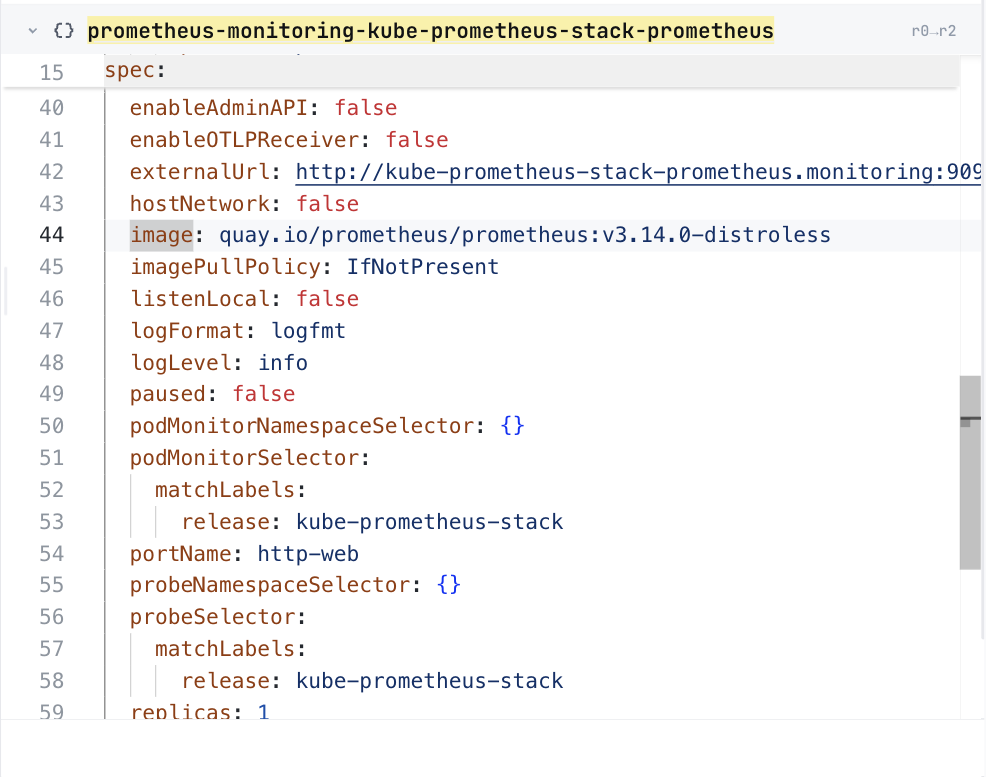
Task: Click the false value of listenLocal
Action: tap(328, 299)
